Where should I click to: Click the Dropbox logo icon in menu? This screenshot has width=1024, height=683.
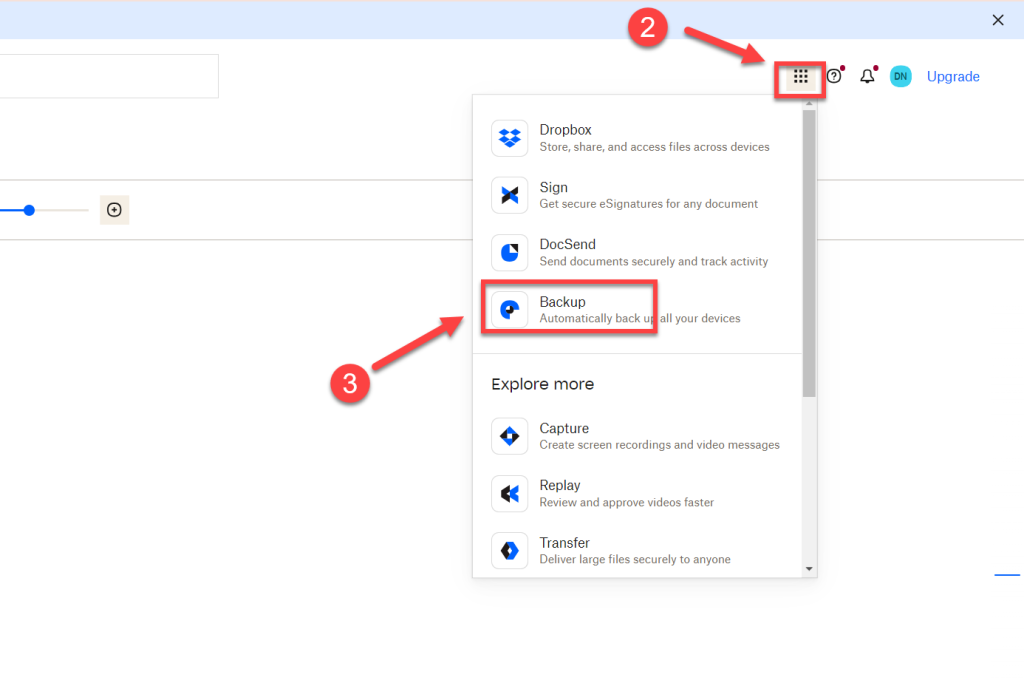pyautogui.click(x=509, y=138)
